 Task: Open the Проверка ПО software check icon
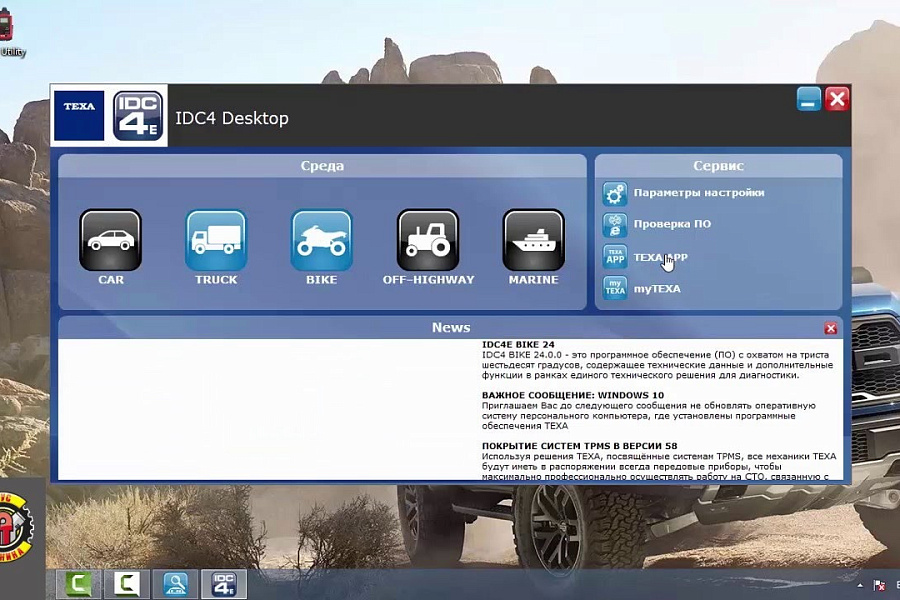point(614,225)
